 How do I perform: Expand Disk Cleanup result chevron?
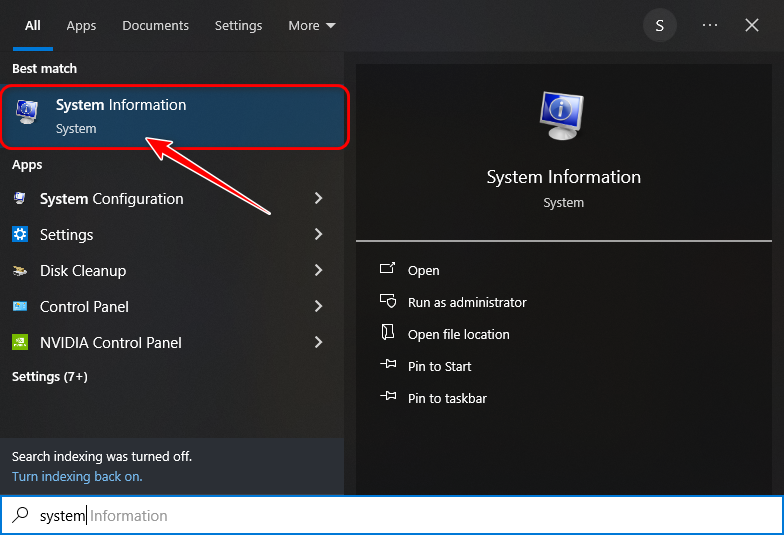[x=318, y=271]
